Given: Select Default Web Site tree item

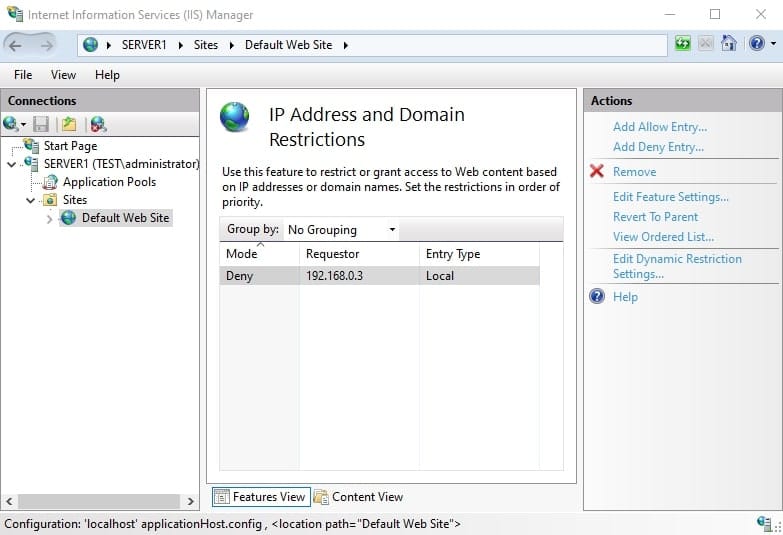Looking at the screenshot, I should [x=125, y=218].
